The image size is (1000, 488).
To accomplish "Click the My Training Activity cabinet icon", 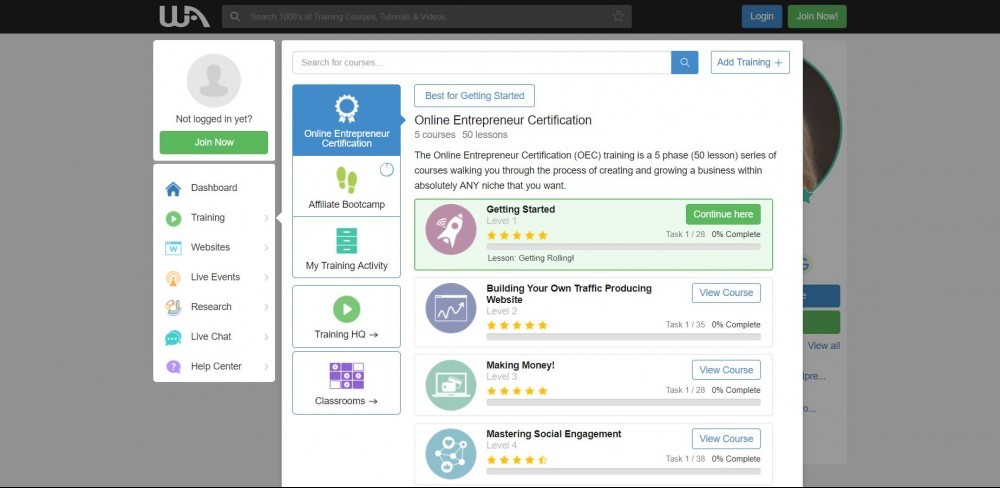I will 346,241.
